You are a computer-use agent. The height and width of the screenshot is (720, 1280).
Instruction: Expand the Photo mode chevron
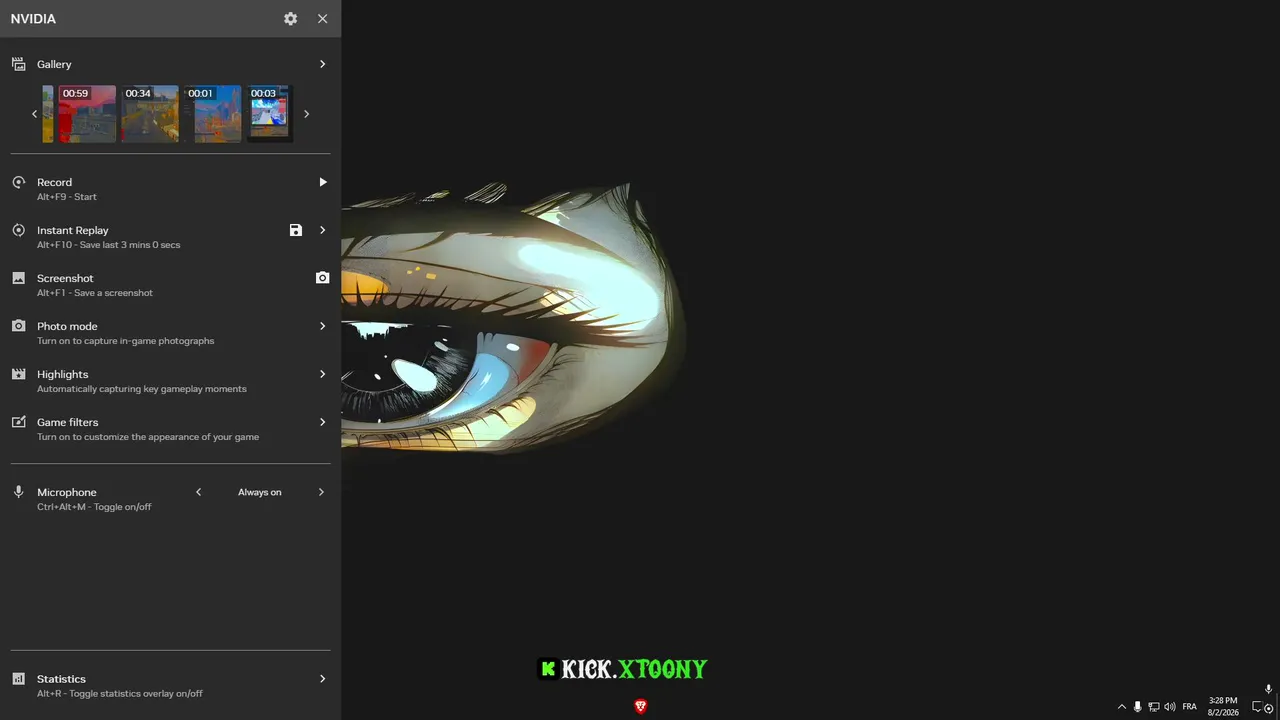click(322, 326)
